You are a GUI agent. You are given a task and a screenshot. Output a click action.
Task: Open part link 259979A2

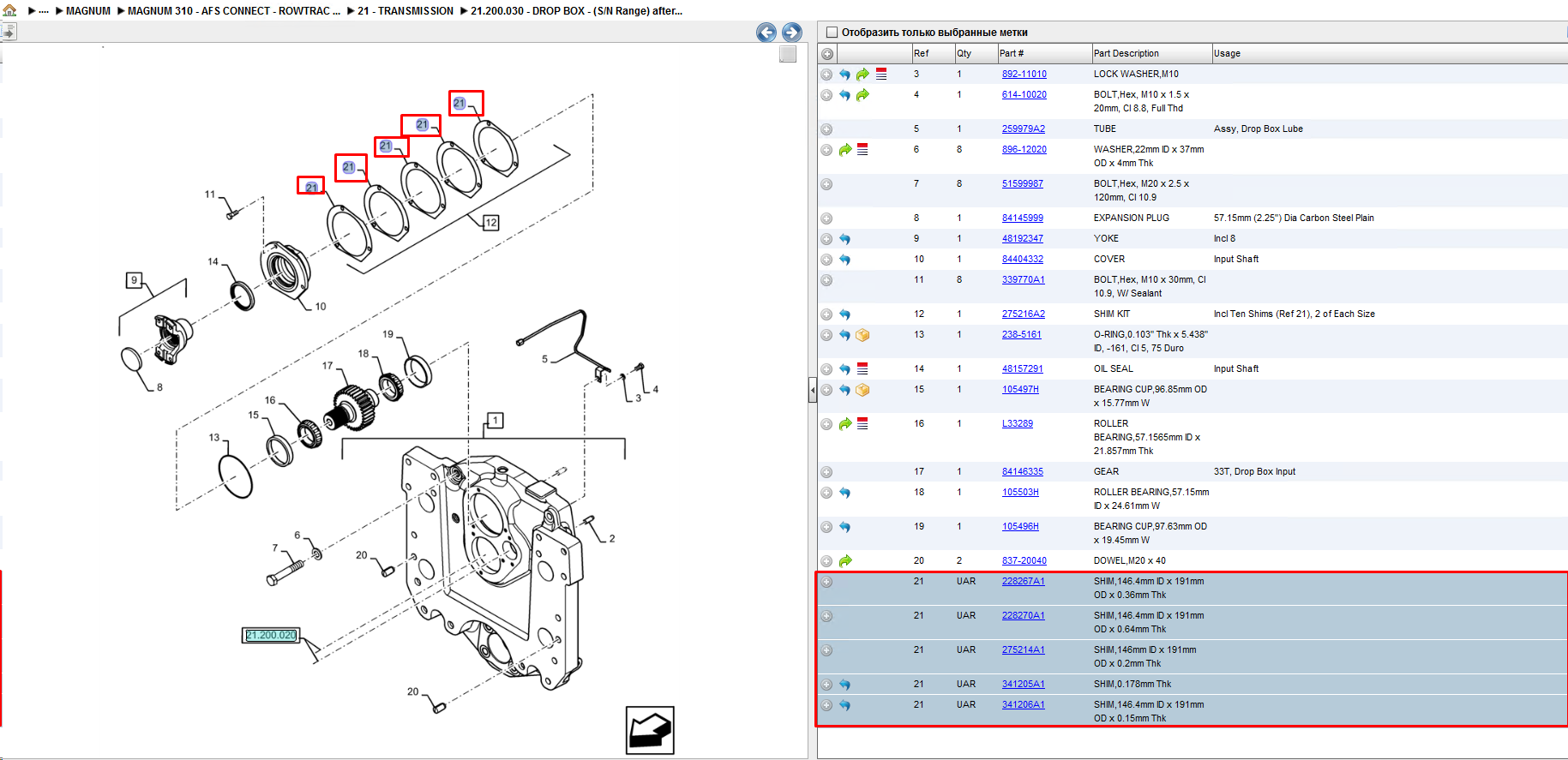click(1024, 129)
